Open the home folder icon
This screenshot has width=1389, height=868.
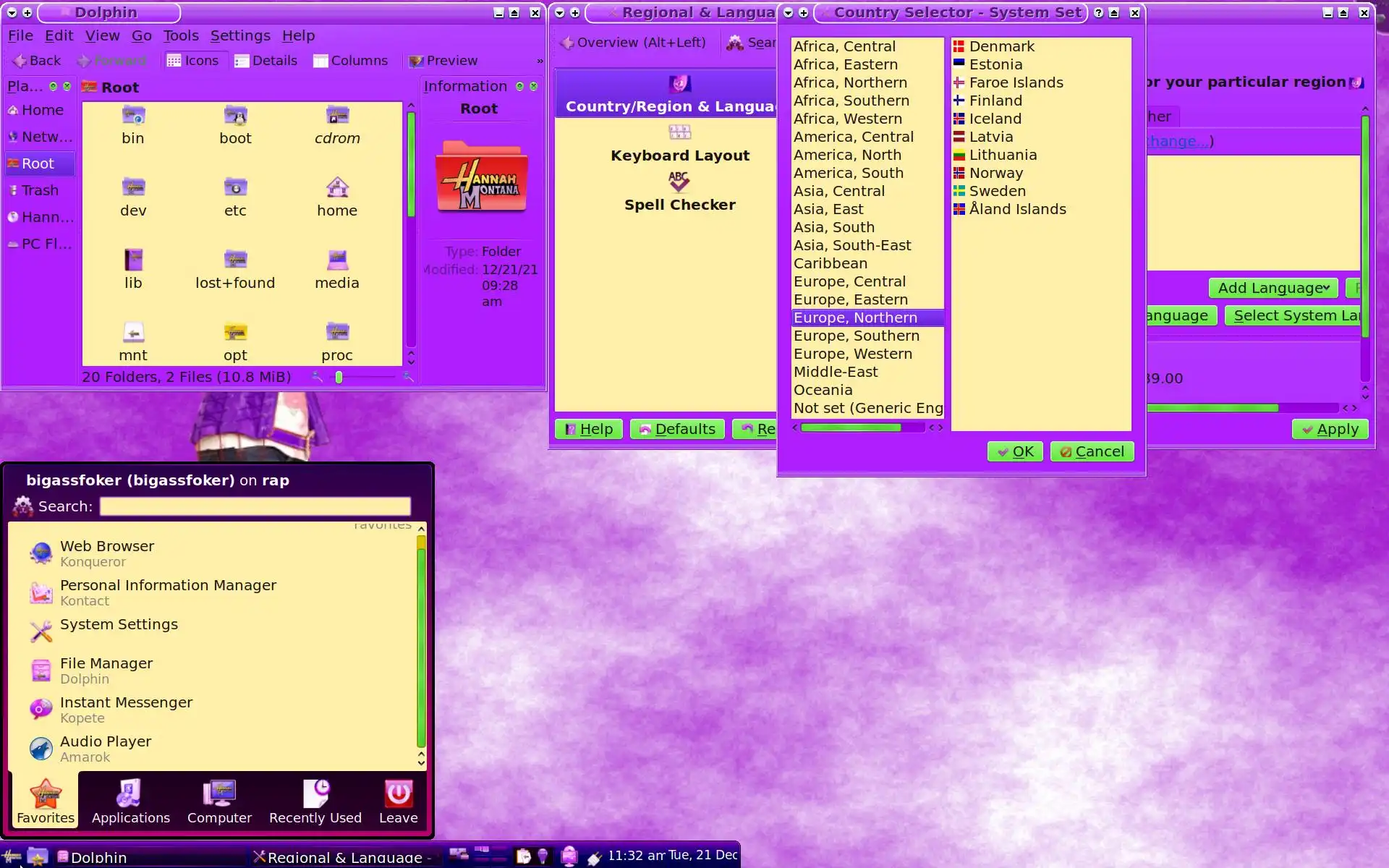[337, 188]
